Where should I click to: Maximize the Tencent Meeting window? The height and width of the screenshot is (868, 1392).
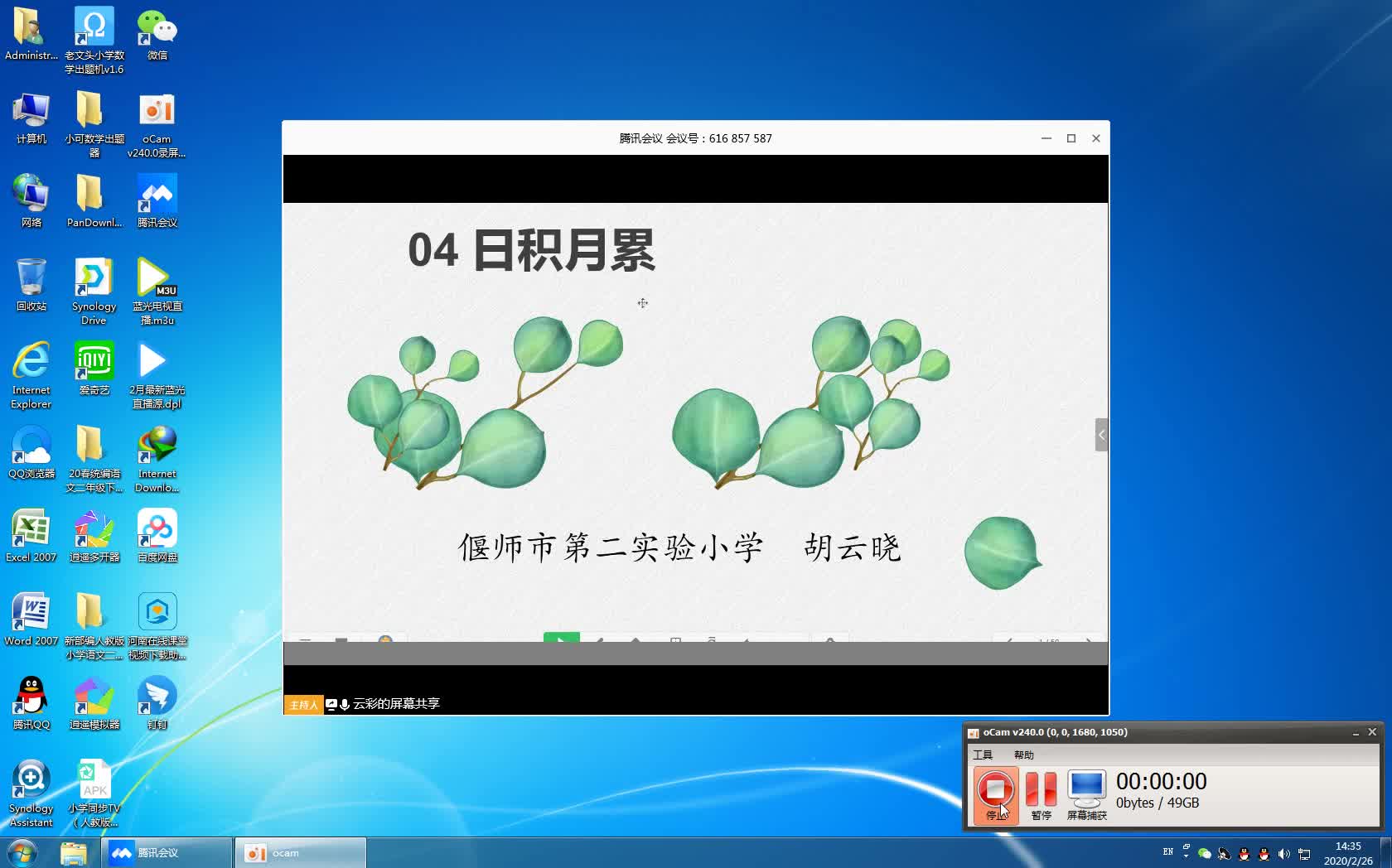pos(1071,138)
